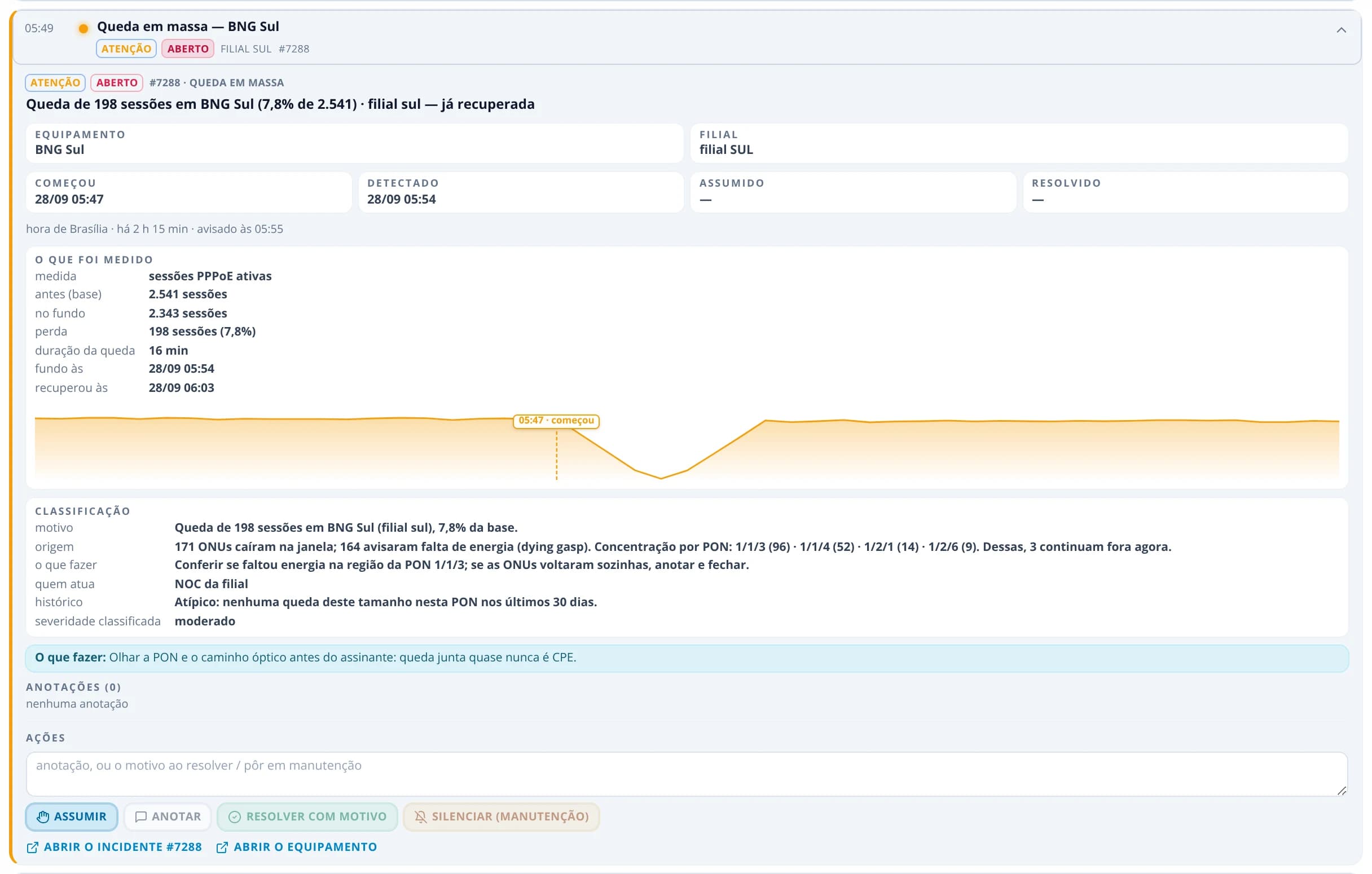This screenshot has width=1372, height=874.
Task: Click the speech bubble icon on Anotar
Action: 140,816
